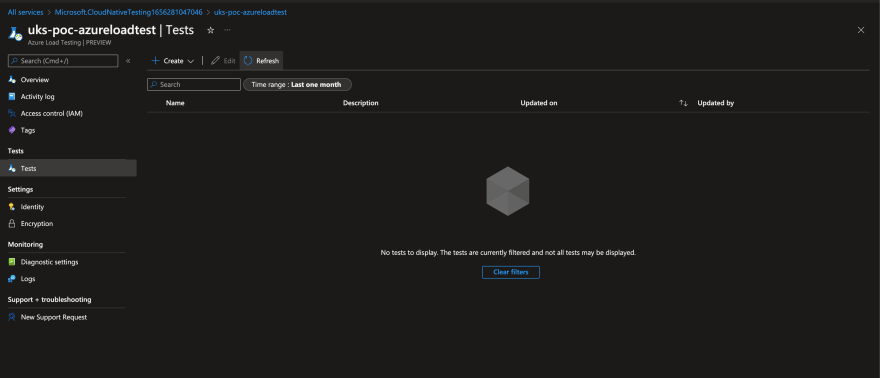Image resolution: width=880 pixels, height=378 pixels.
Task: Open the more options ellipsis in header
Action: 227,30
